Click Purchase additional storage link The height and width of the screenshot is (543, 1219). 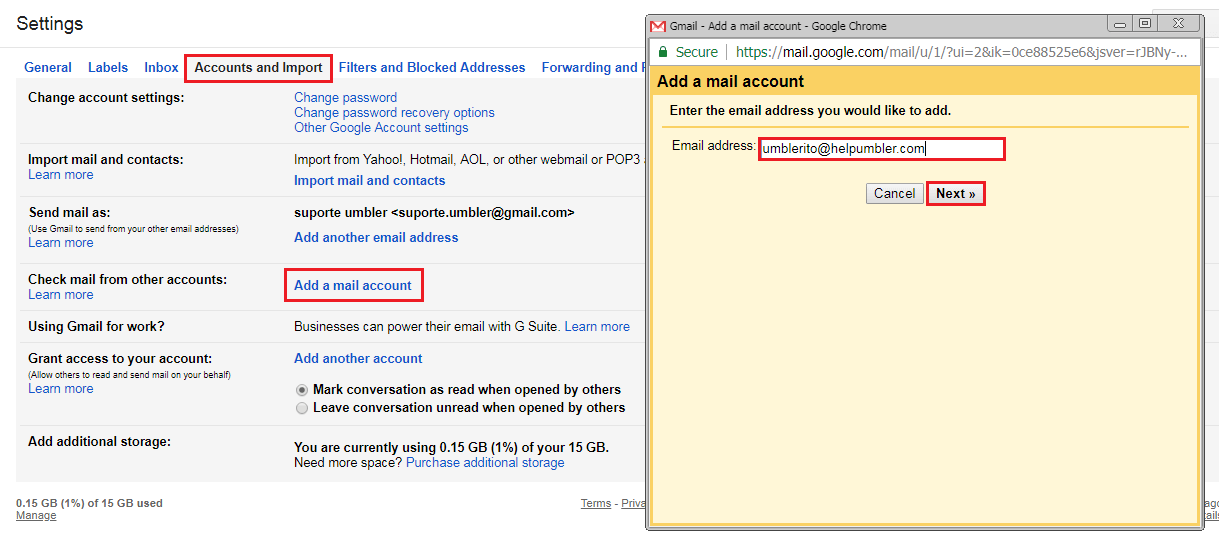click(485, 463)
